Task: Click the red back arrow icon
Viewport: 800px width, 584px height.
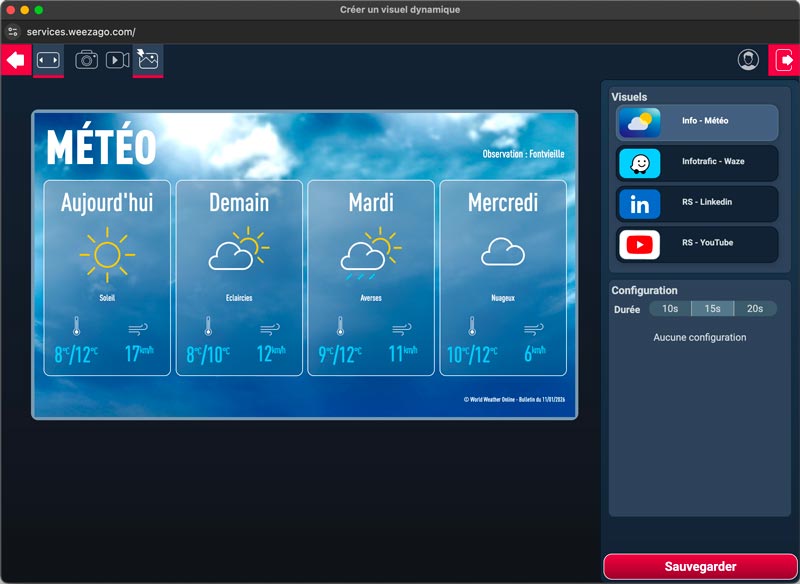Action: pyautogui.click(x=13, y=60)
